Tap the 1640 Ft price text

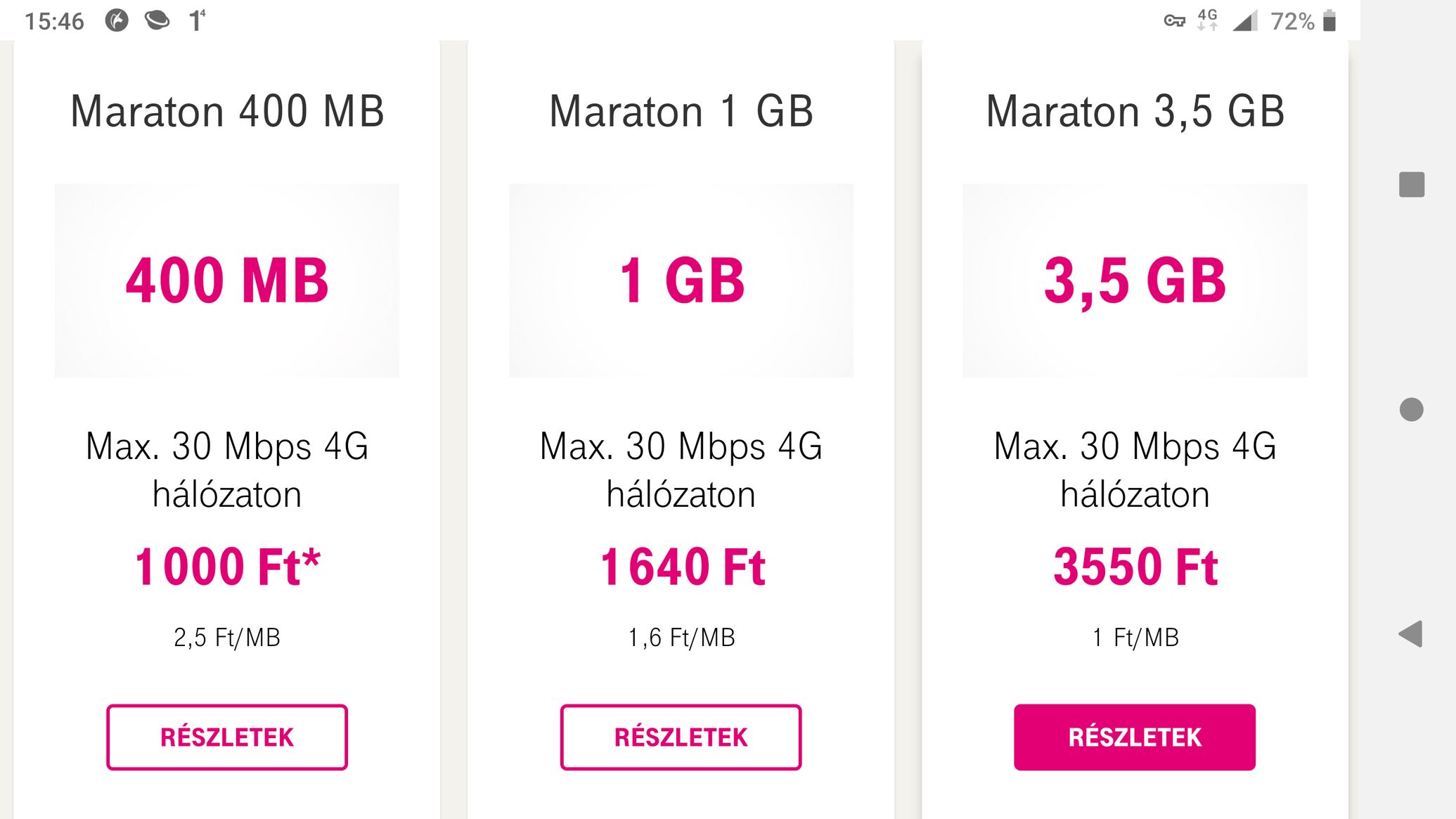[x=682, y=567]
